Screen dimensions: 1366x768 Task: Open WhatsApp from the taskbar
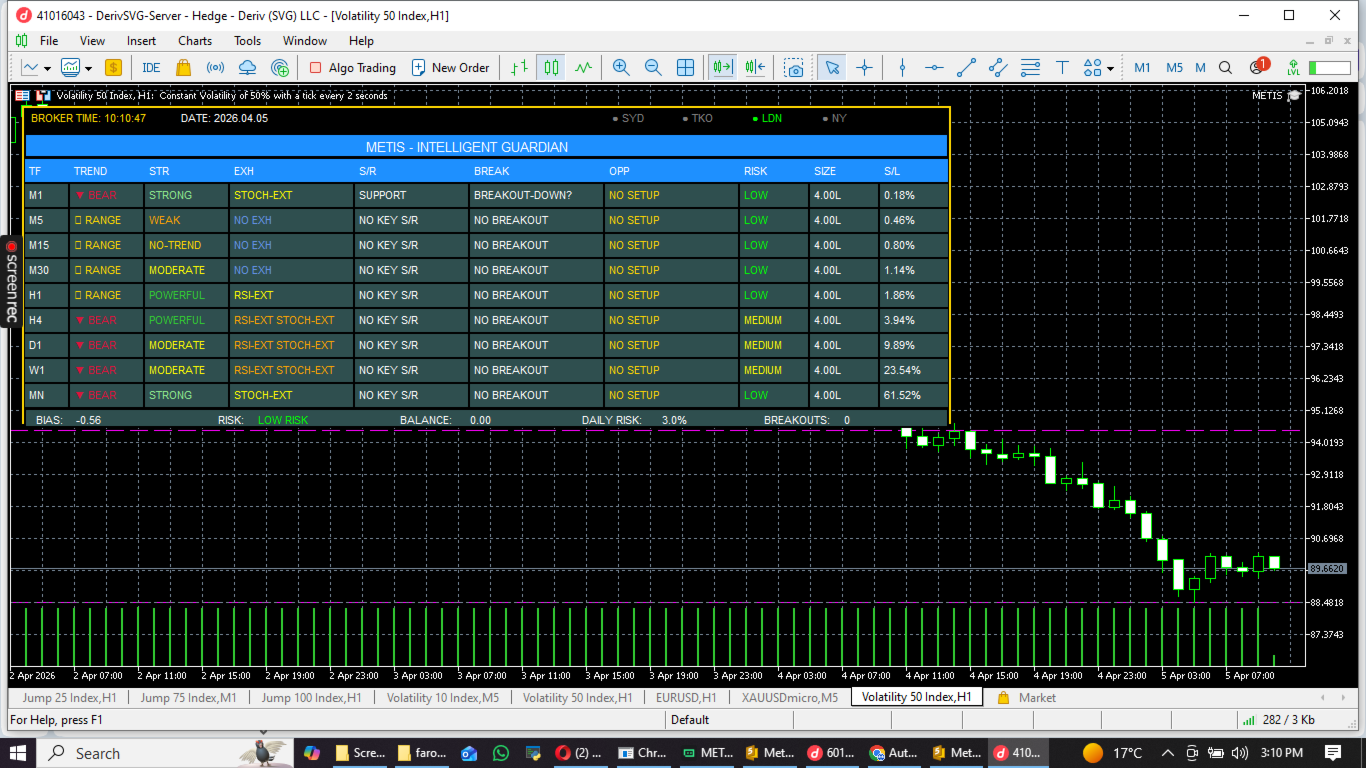tap(501, 753)
